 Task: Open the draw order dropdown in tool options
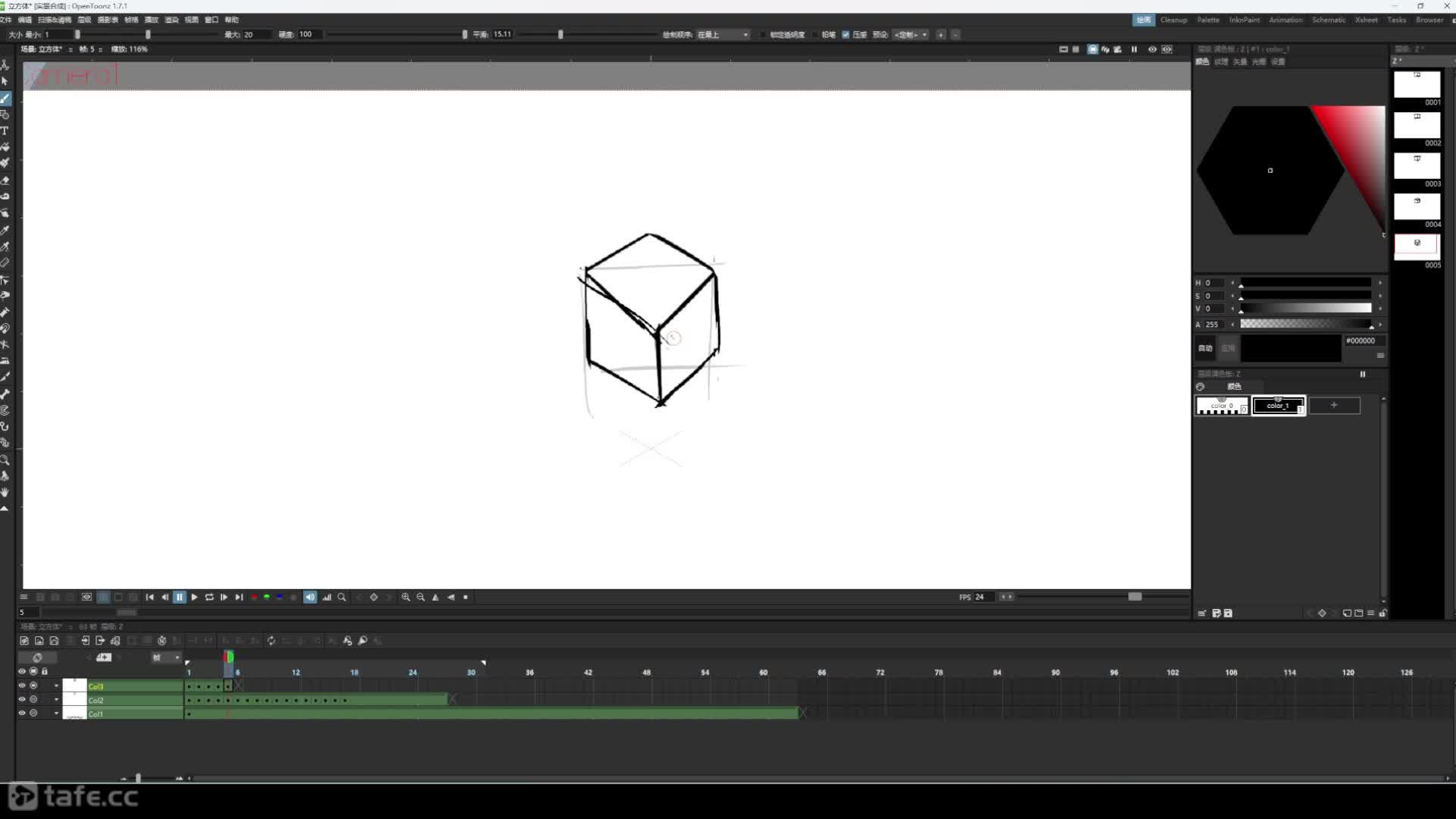(x=723, y=35)
